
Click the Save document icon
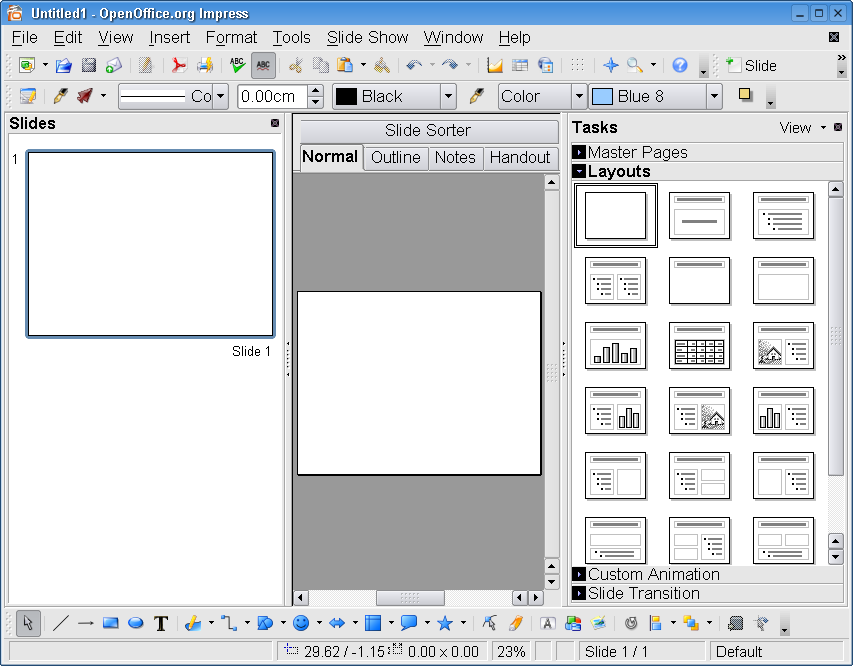click(x=88, y=66)
